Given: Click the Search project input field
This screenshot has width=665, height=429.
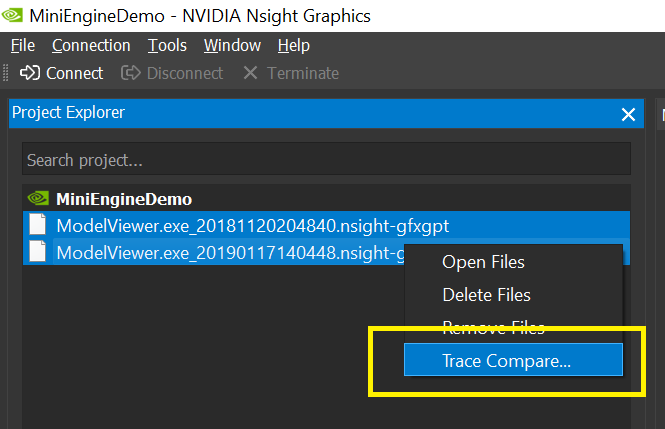Looking at the screenshot, I should point(326,160).
